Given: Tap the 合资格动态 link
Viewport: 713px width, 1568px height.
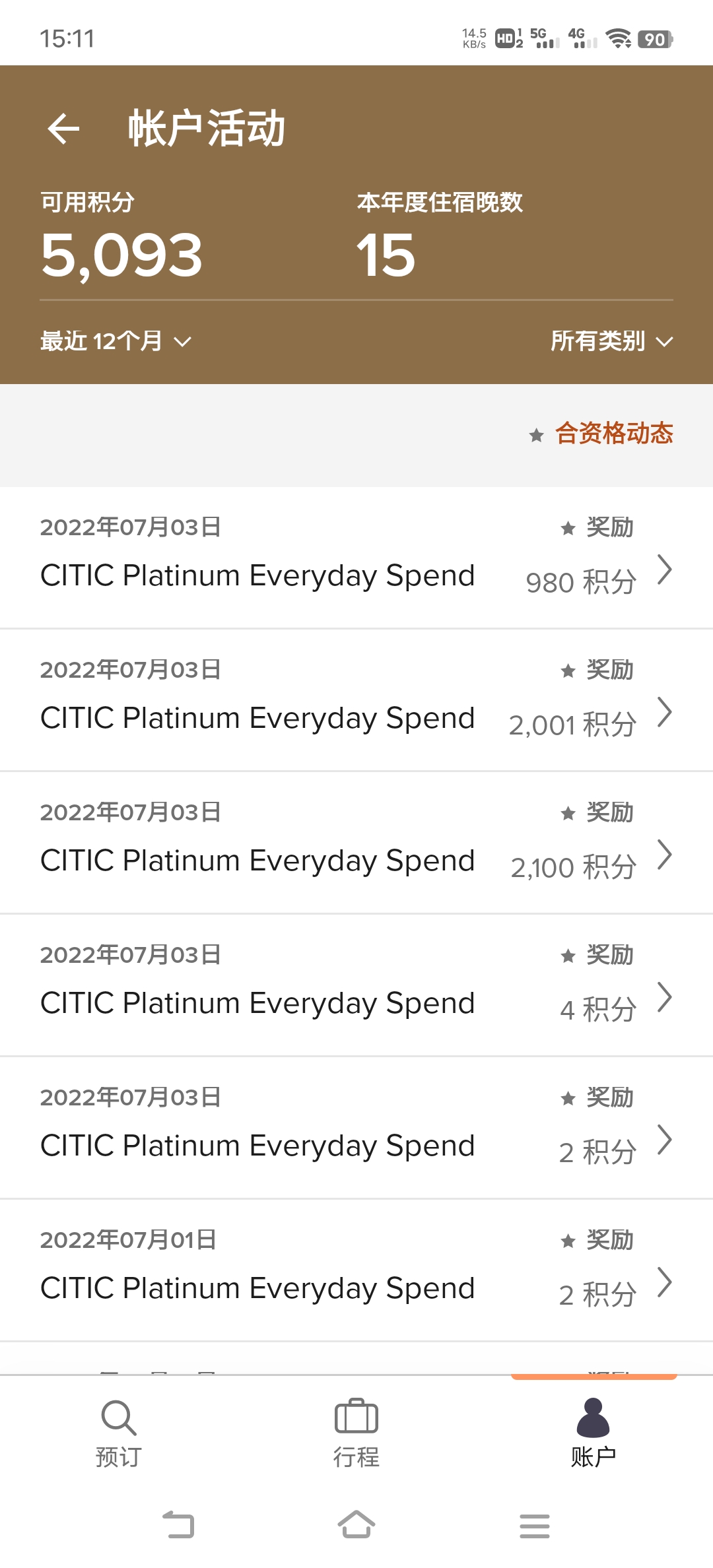Looking at the screenshot, I should pos(614,434).
